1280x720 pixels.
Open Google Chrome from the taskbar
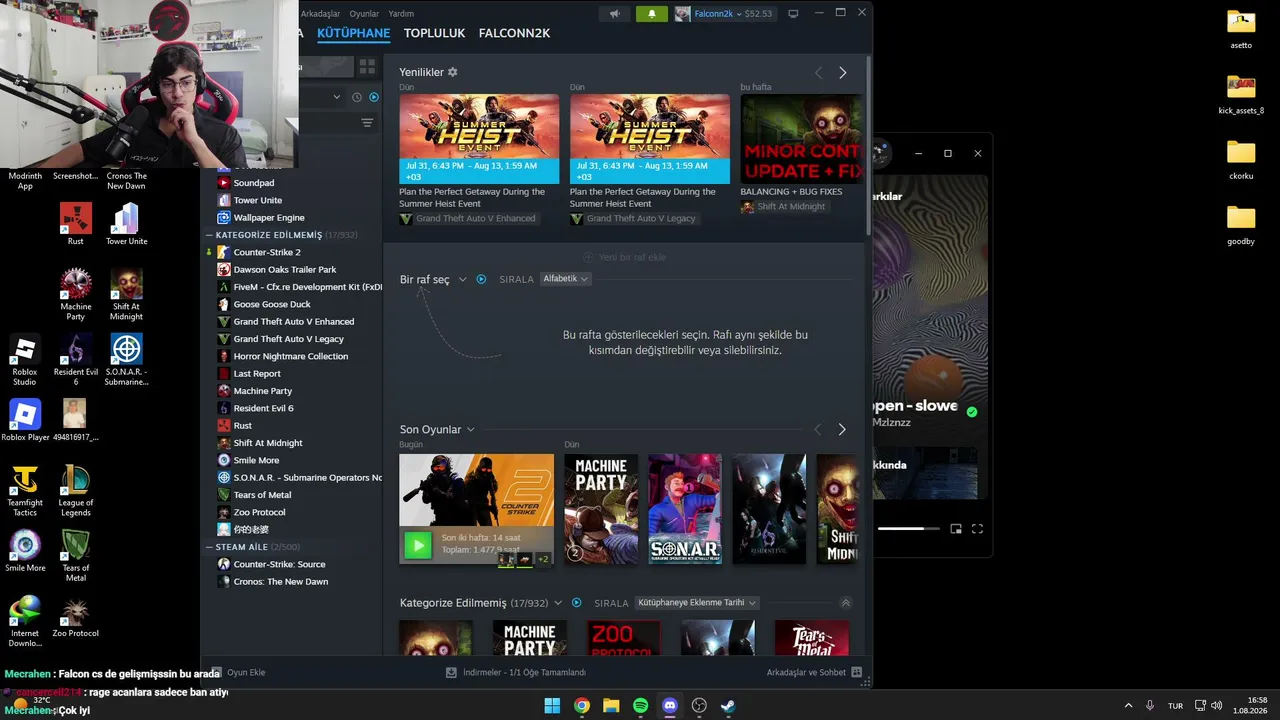tap(581, 706)
